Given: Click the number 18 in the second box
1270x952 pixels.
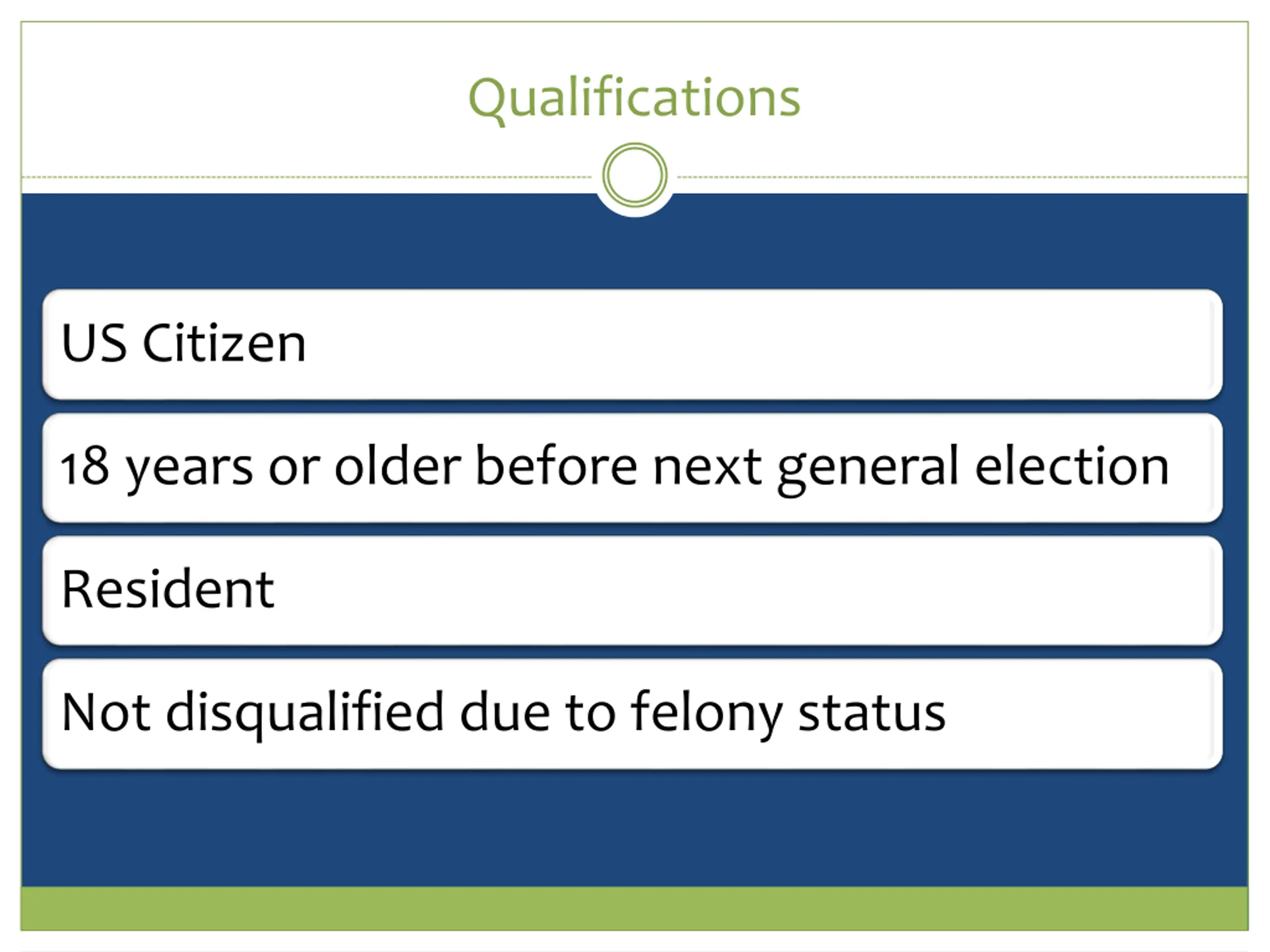Looking at the screenshot, I should (85, 467).
